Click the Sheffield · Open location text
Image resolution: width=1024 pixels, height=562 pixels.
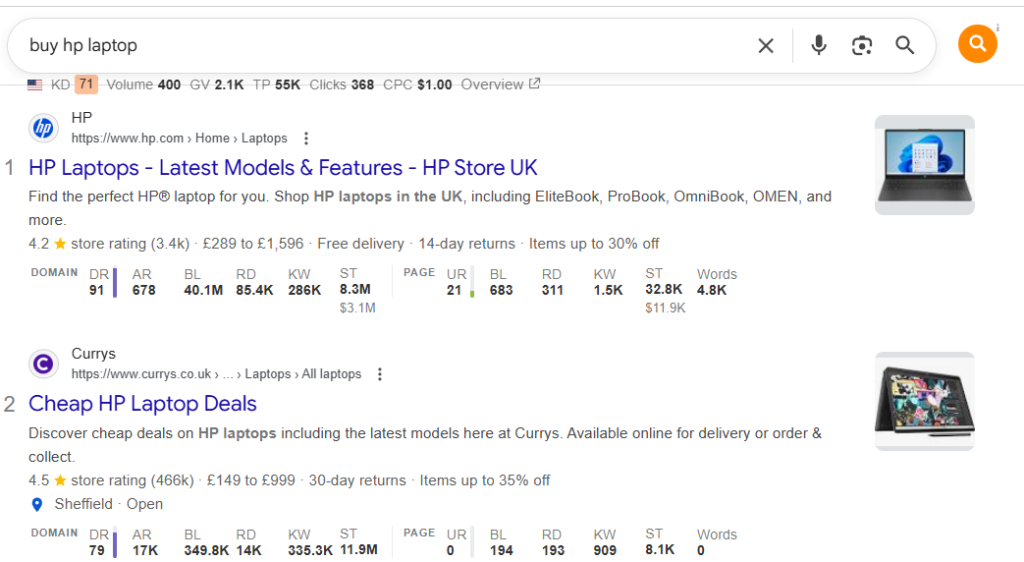[x=108, y=505]
